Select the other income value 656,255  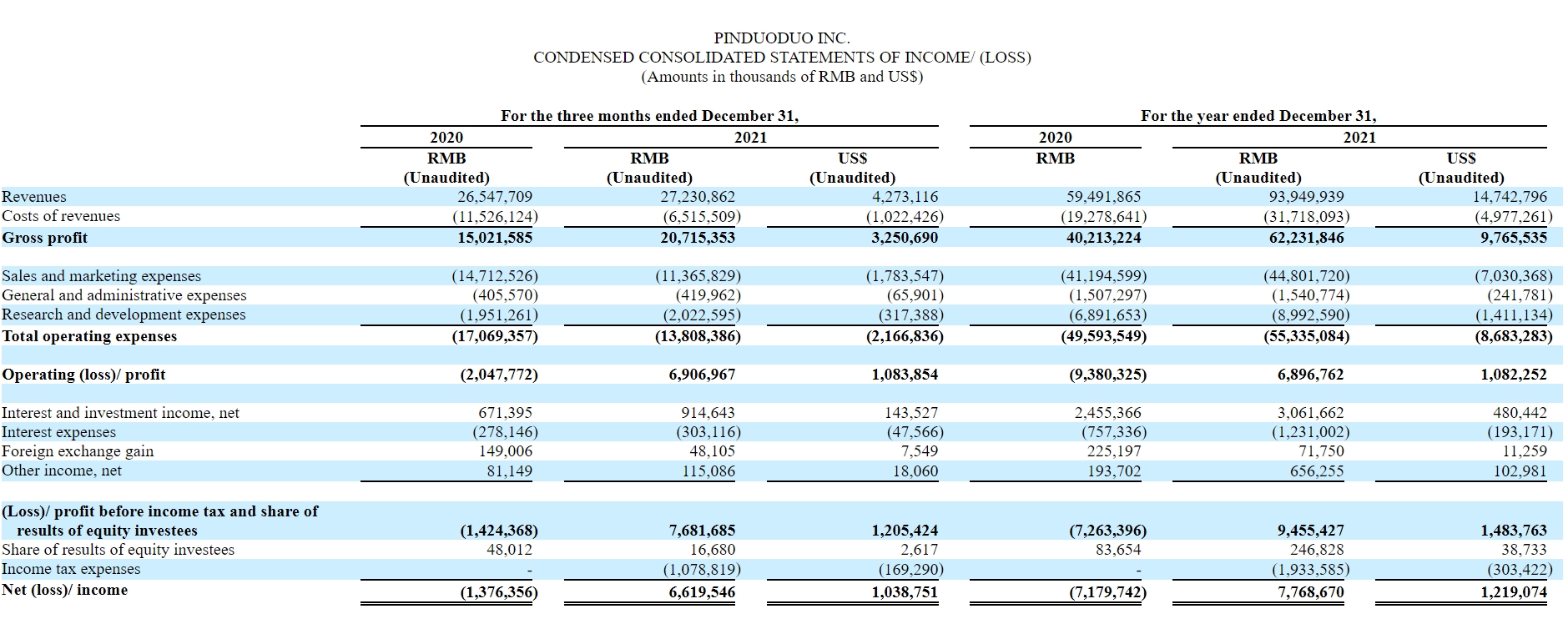1318,470
